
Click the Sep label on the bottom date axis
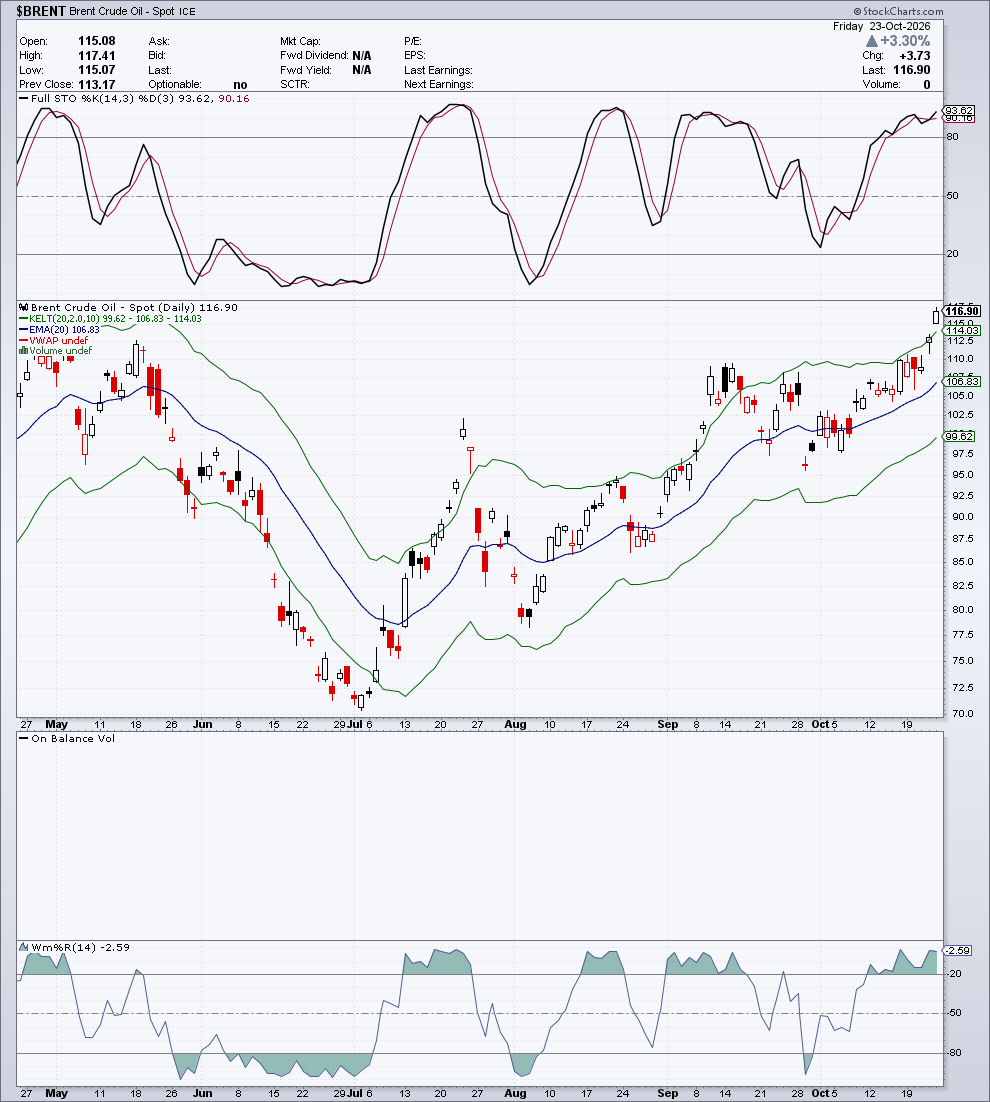tap(667, 1093)
